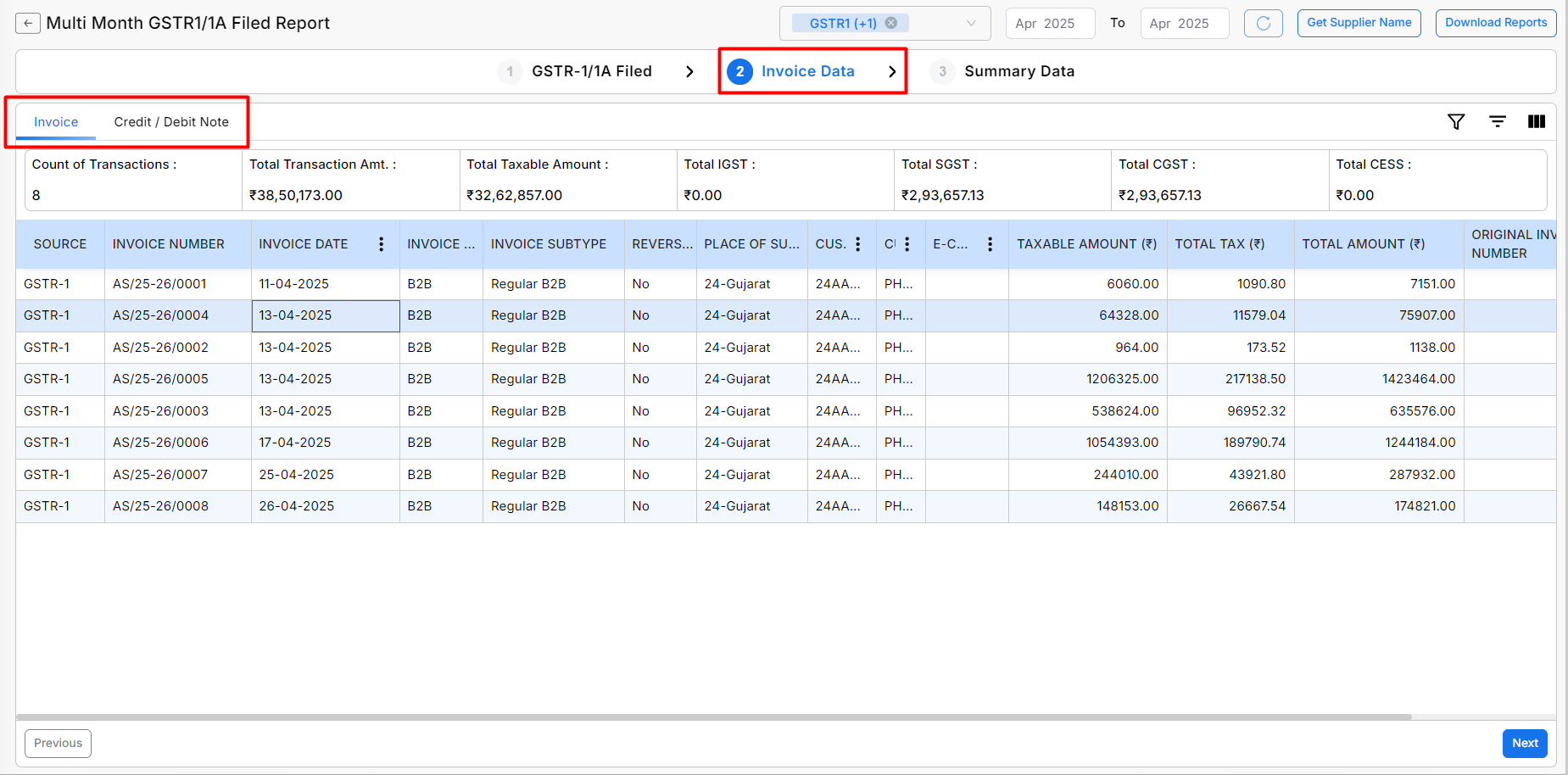
Task: Switch to Credit / Debit Note tab
Action: (x=171, y=122)
